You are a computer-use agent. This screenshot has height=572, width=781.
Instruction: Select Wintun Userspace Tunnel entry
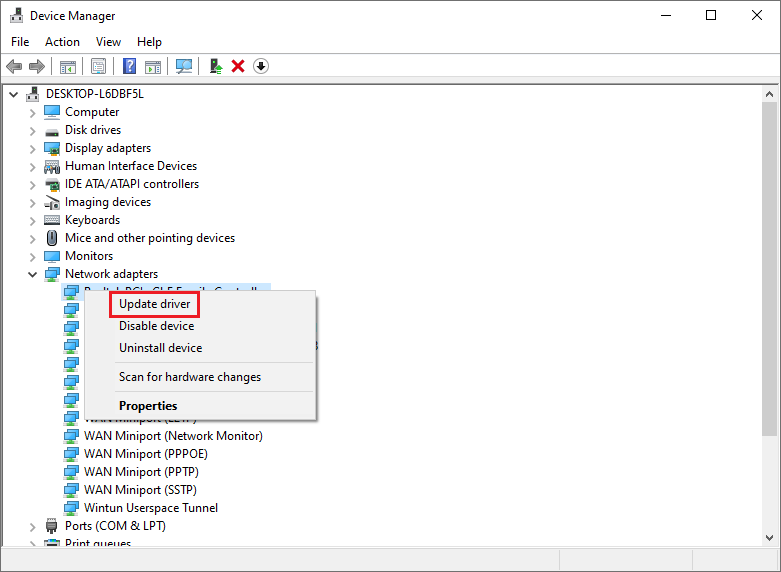click(151, 508)
